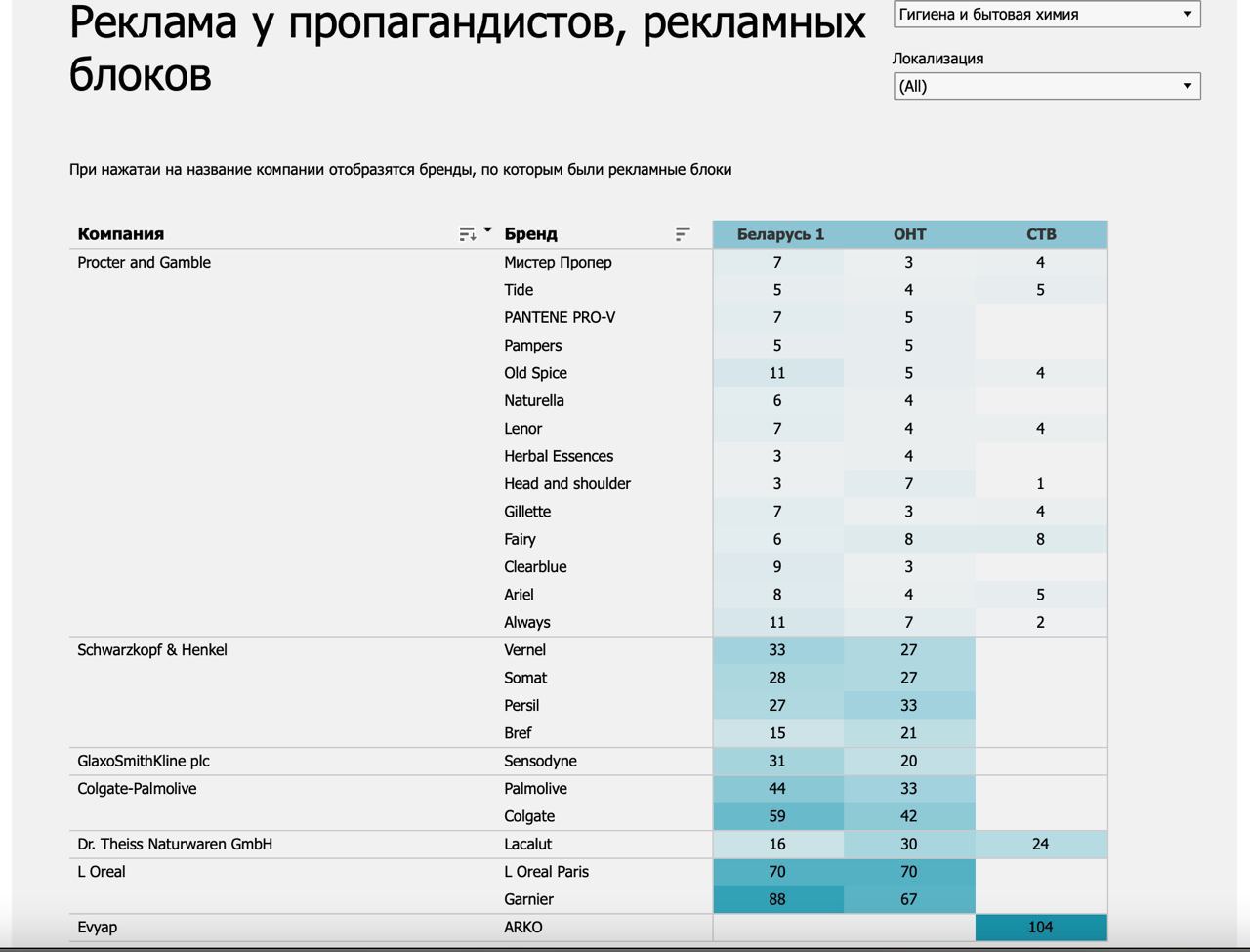1250x952 pixels.
Task: Select the Palmolive brand
Action: (x=535, y=789)
